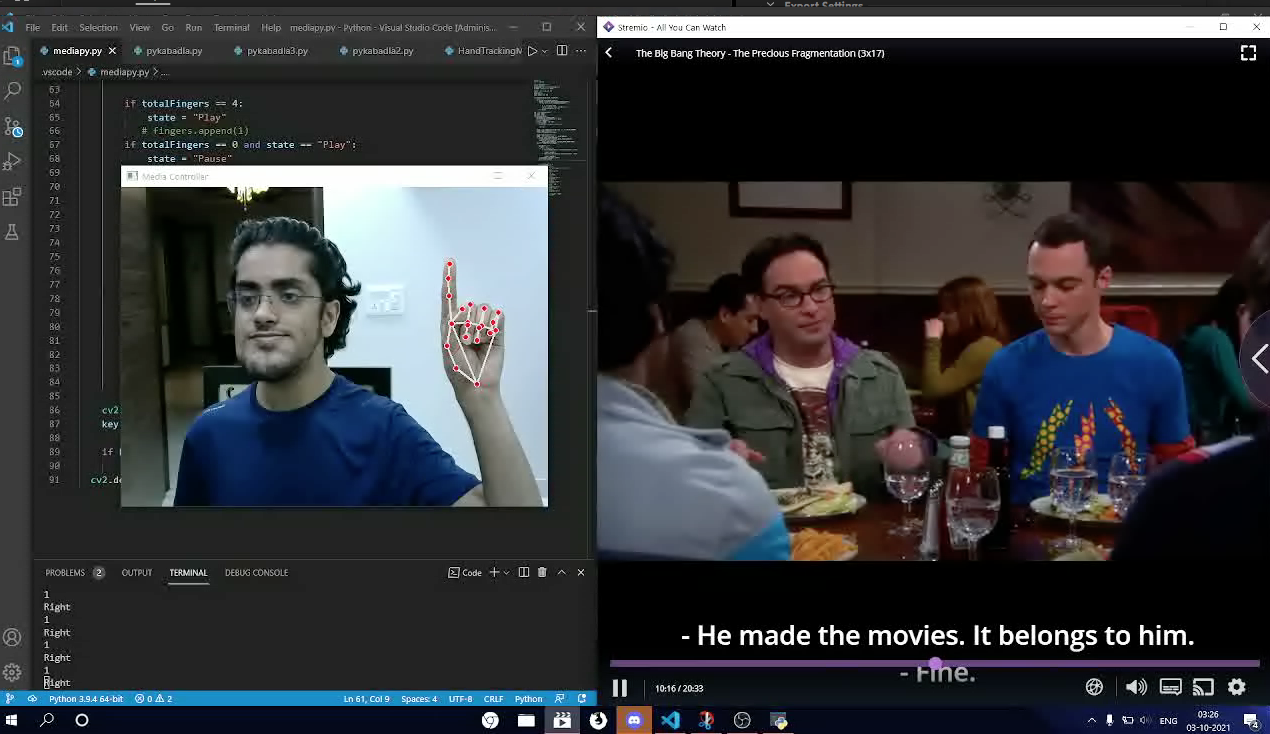This screenshot has height=734, width=1270.
Task: Pause the Stremio video
Action: 620,688
